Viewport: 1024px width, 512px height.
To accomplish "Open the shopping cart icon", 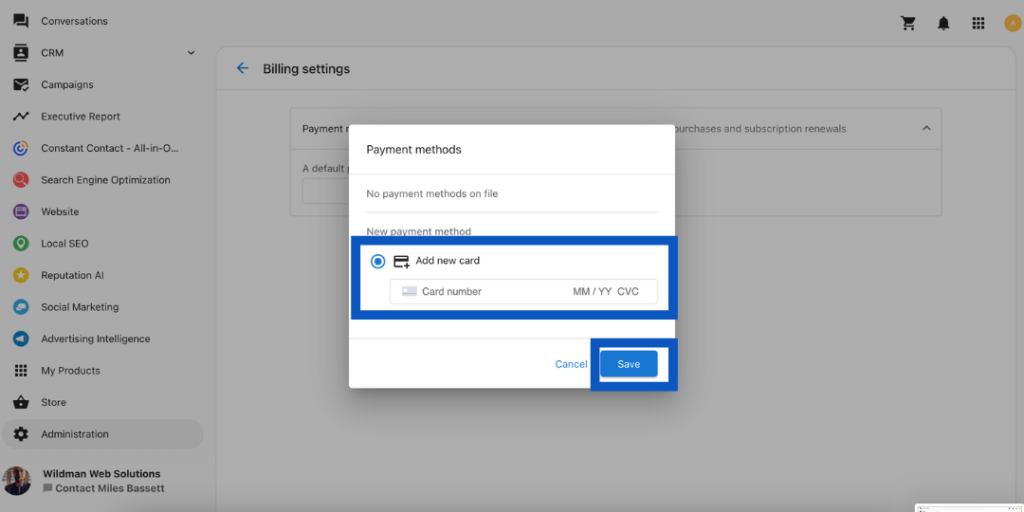I will click(x=908, y=22).
